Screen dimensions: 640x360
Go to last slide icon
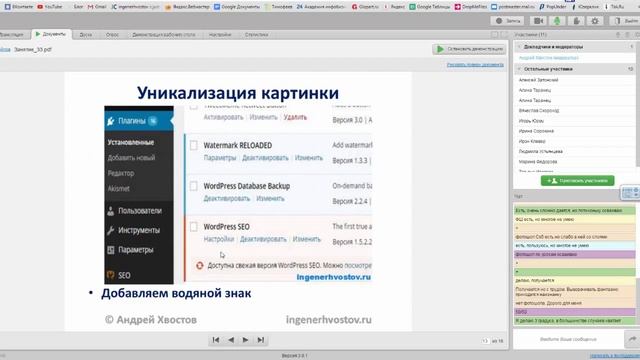pyautogui.click(x=260, y=340)
